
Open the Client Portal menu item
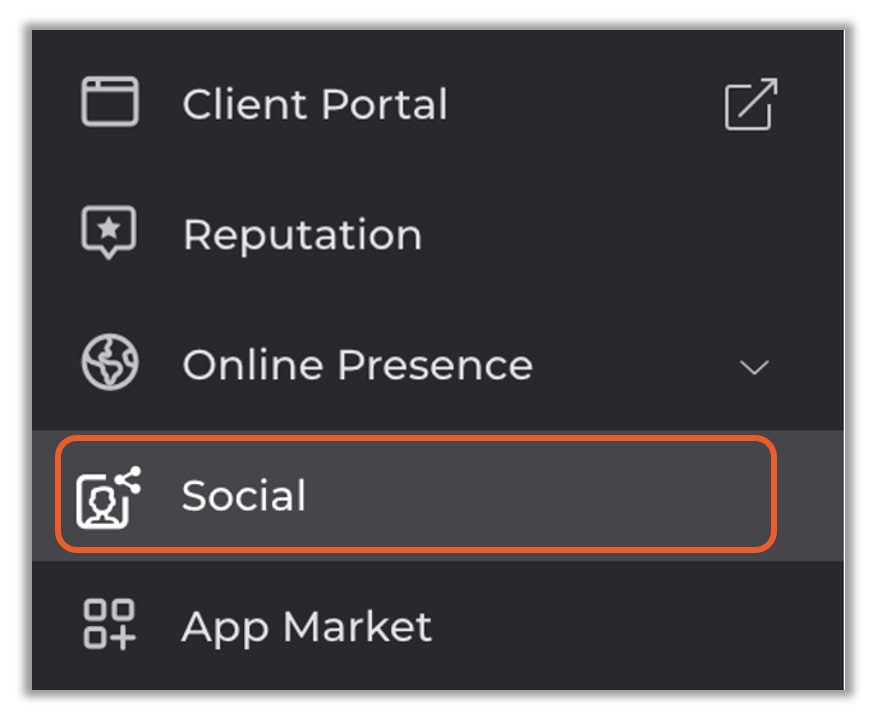tap(315, 104)
